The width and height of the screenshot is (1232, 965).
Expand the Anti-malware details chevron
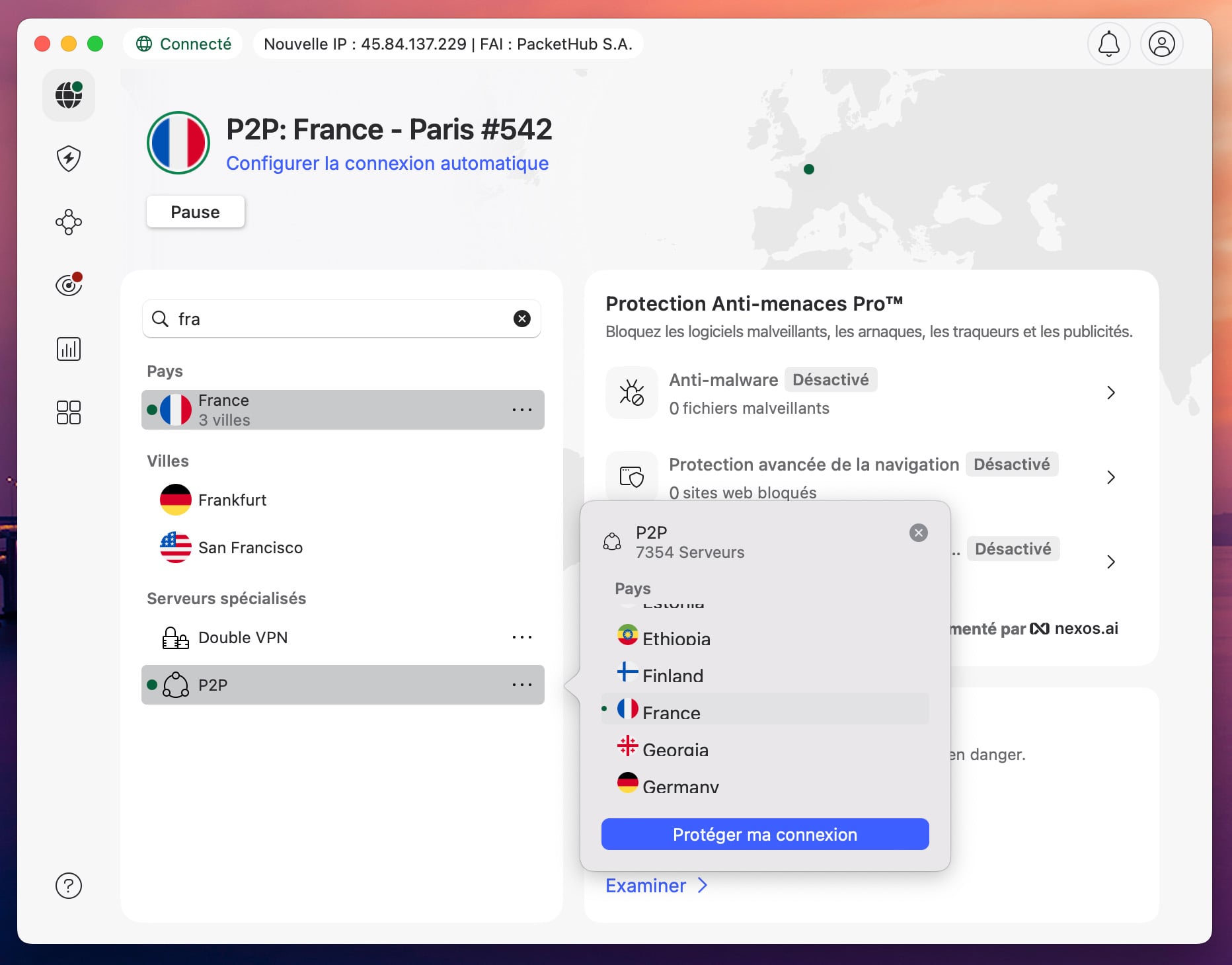pos(1112,392)
